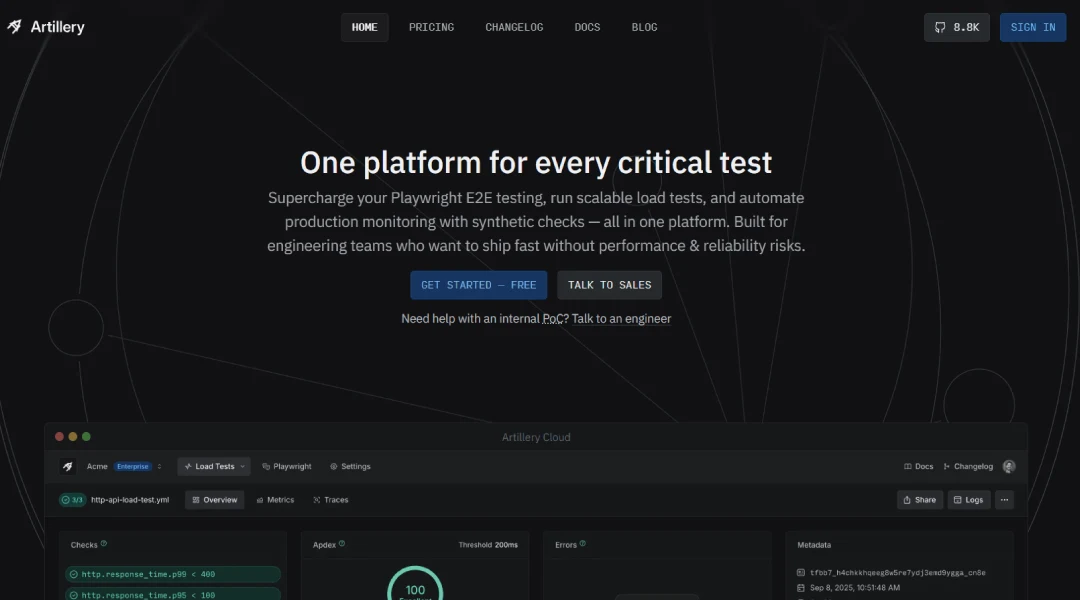Select the Traces tab
The height and width of the screenshot is (600, 1080).
[331, 499]
